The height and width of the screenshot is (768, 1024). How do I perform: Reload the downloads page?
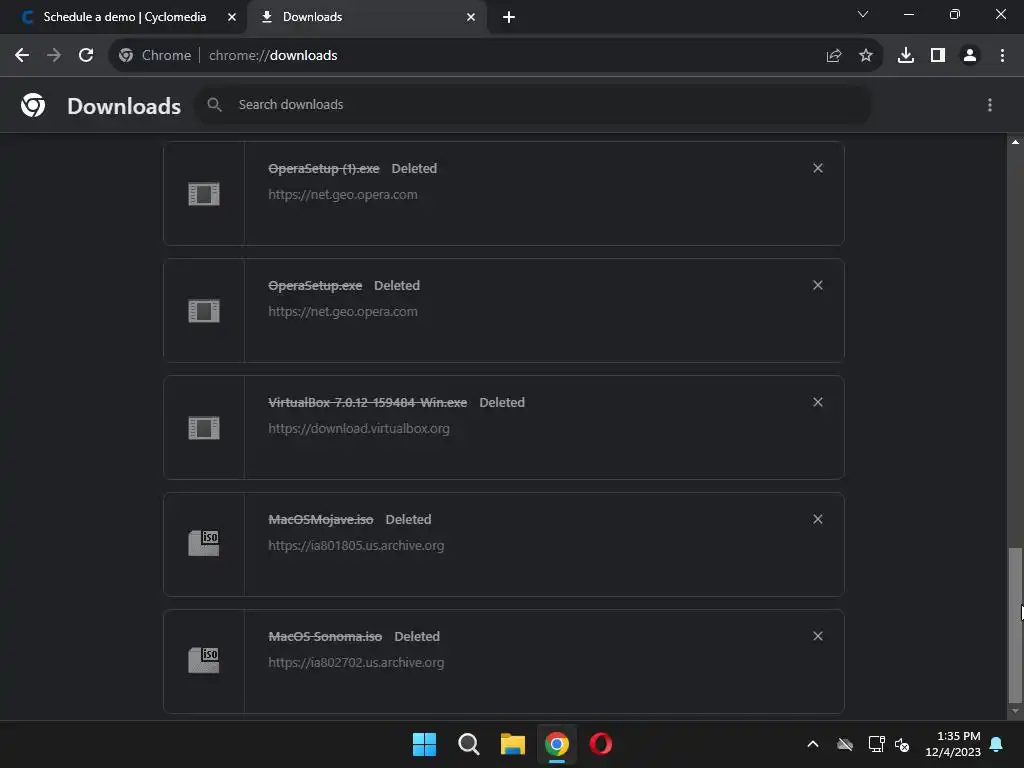tap(86, 56)
